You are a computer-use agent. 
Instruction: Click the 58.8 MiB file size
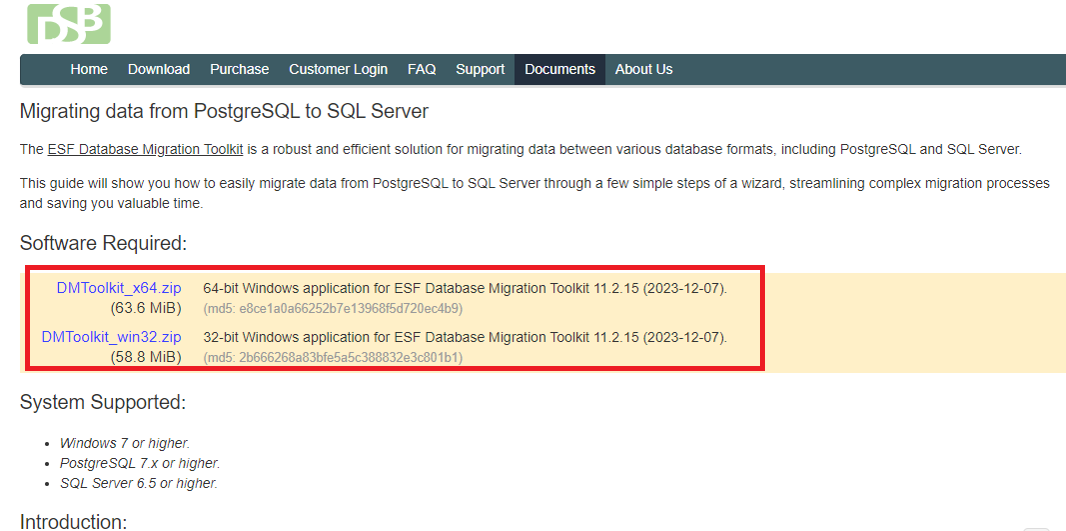point(146,357)
